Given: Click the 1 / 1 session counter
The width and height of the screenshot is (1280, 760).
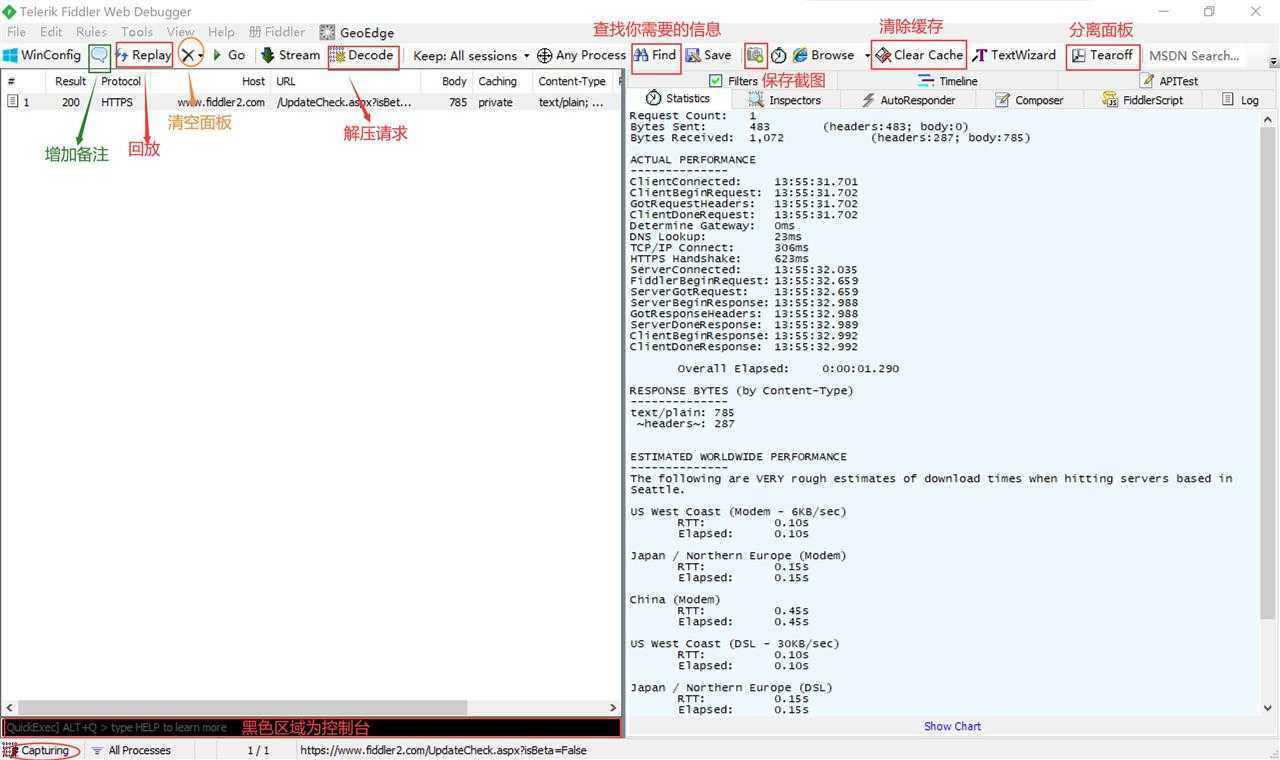Looking at the screenshot, I should point(258,750).
